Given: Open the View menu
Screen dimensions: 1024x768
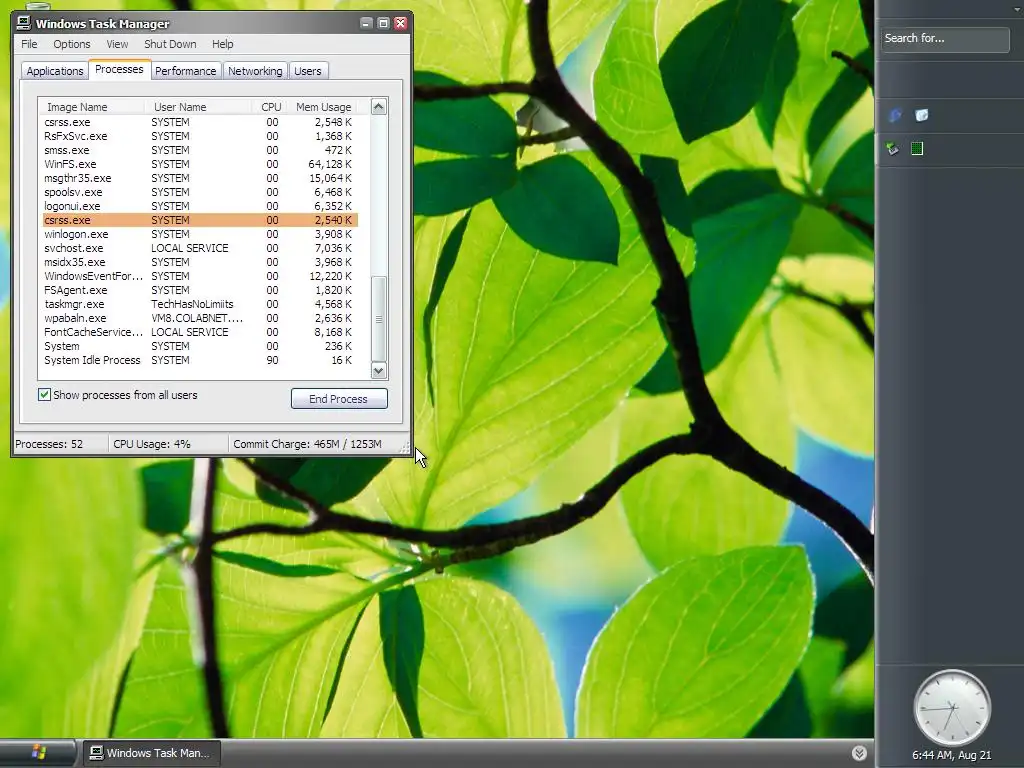Looking at the screenshot, I should point(117,44).
